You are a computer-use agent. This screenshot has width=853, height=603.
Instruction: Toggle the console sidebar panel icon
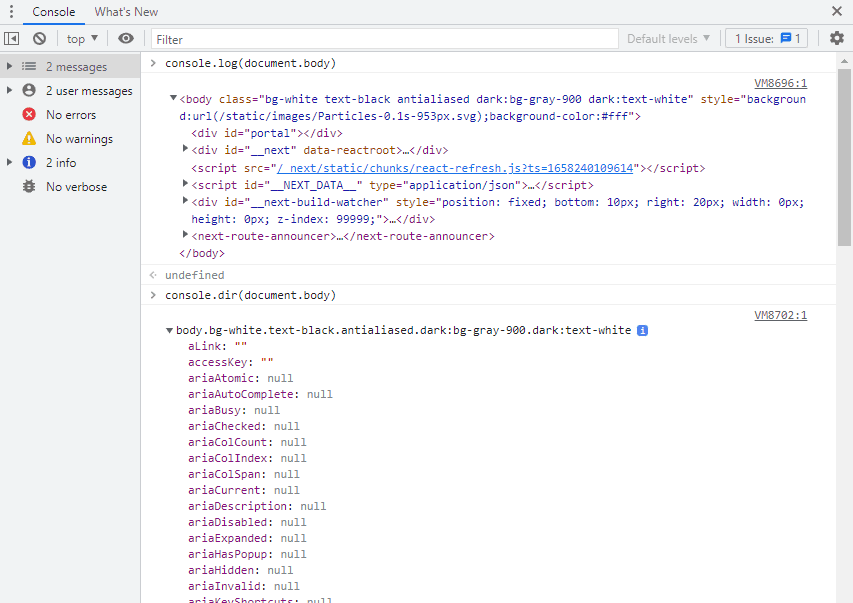click(x=11, y=39)
